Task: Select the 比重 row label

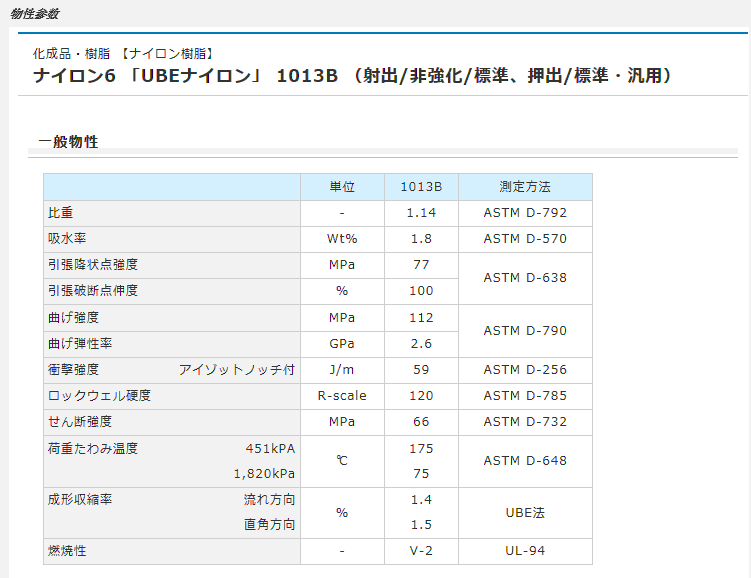Action: point(60,213)
